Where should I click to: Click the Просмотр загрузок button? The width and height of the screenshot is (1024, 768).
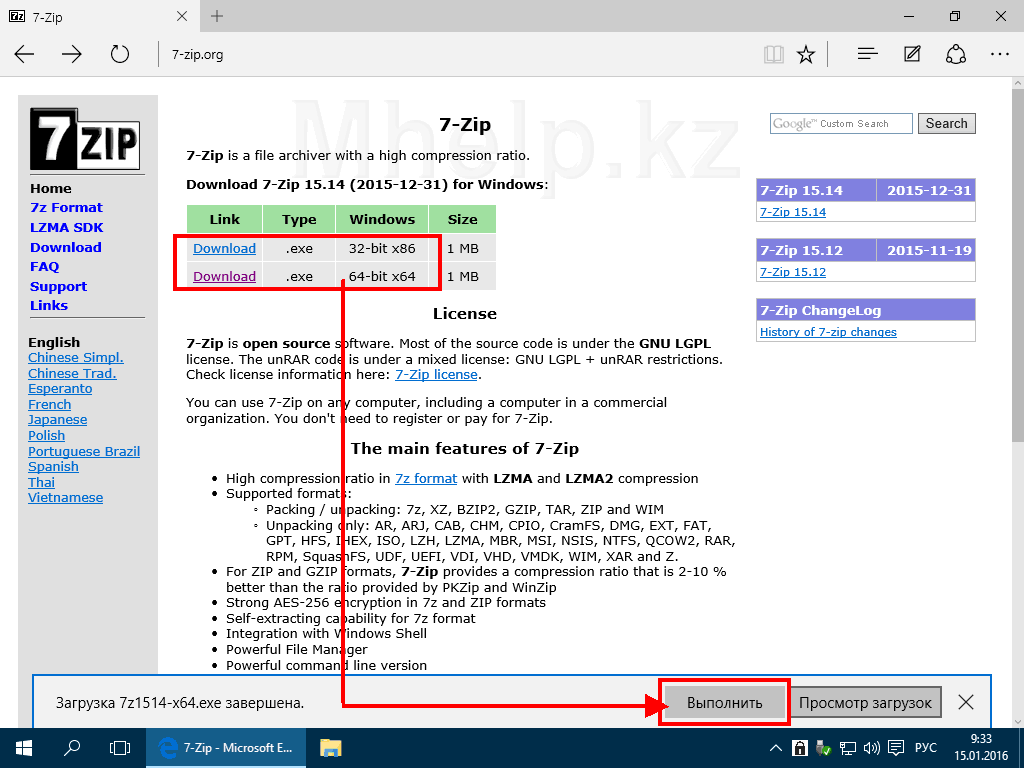click(865, 703)
